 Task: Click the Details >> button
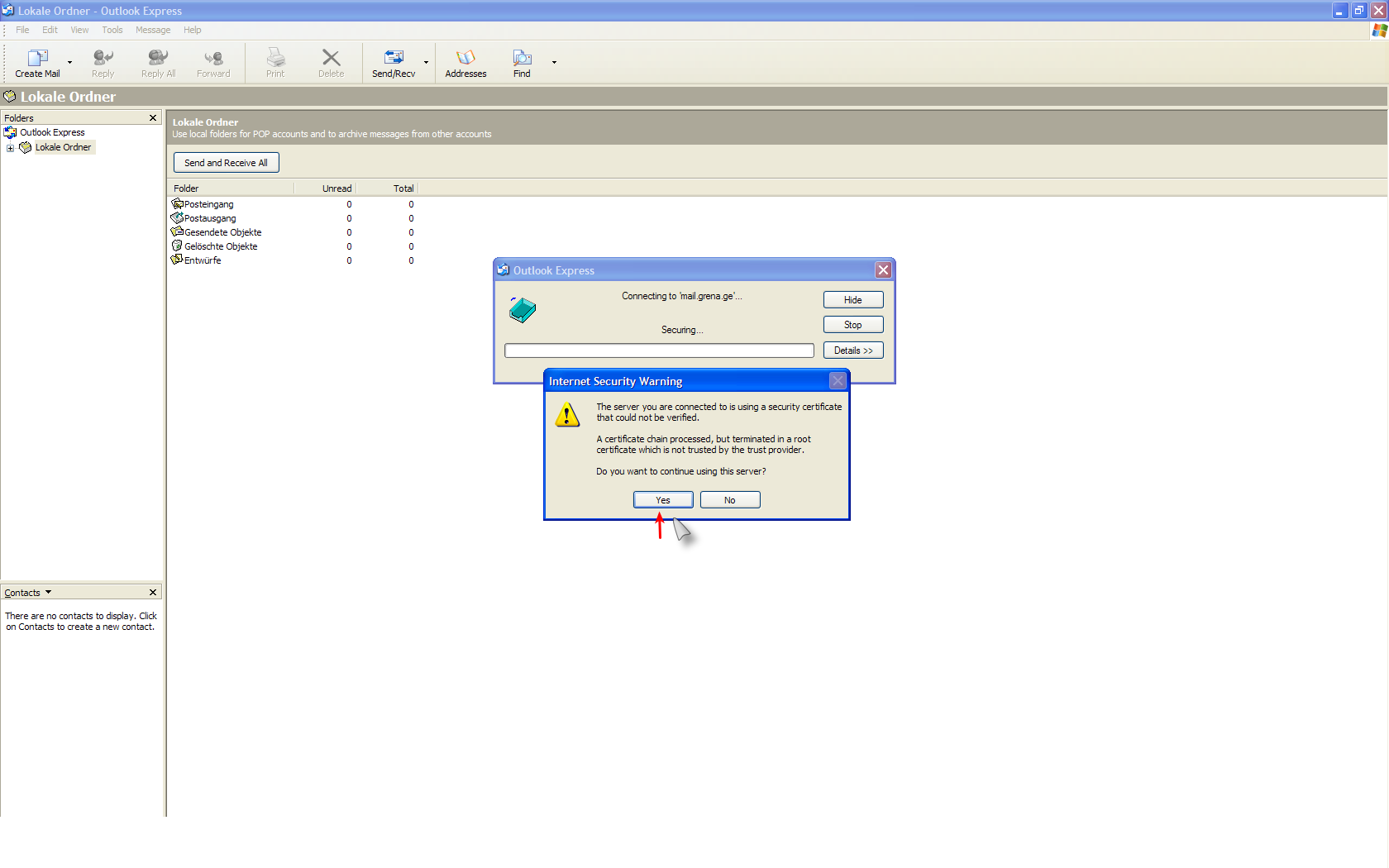853,351
